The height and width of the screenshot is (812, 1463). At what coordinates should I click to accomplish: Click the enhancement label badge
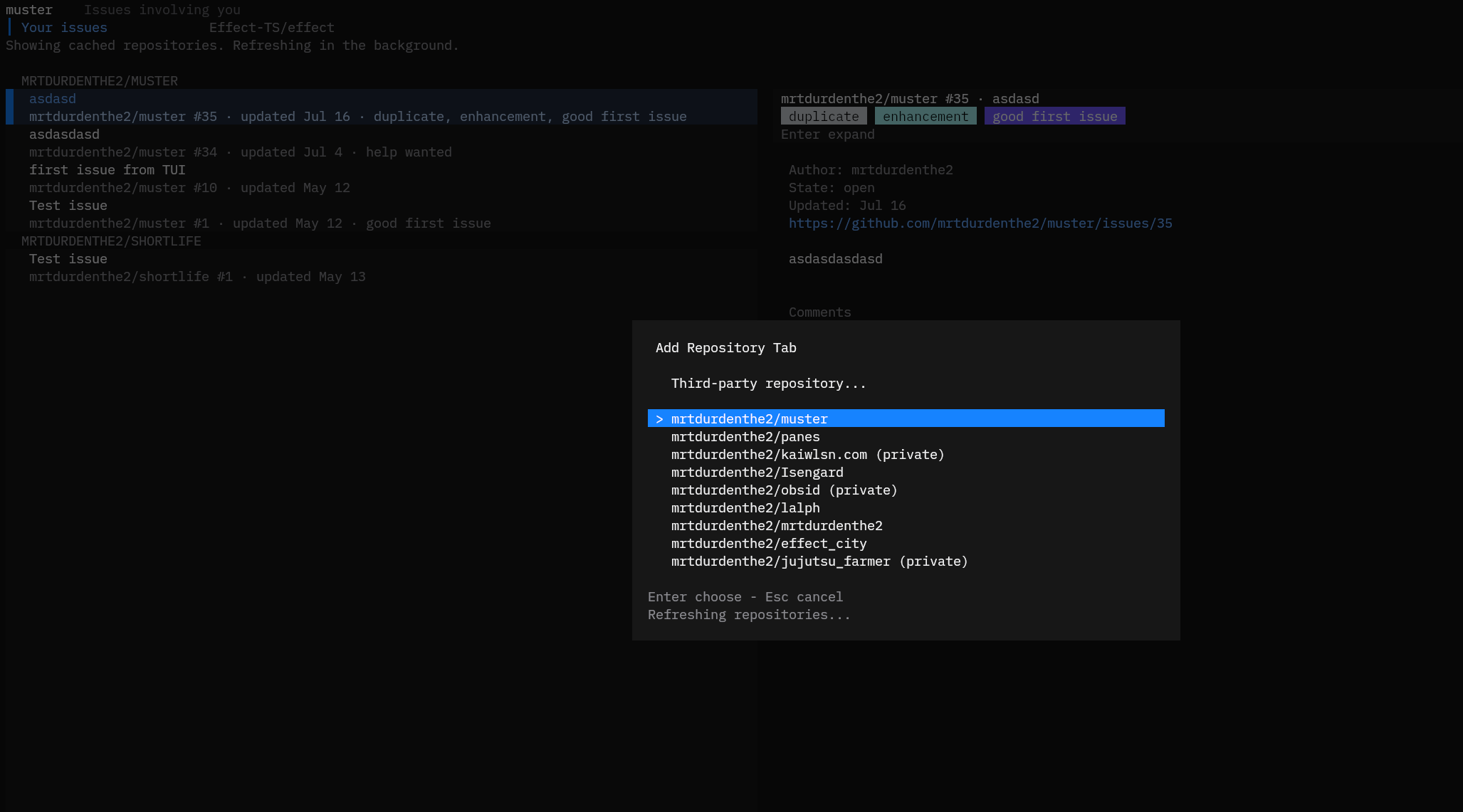pos(925,117)
